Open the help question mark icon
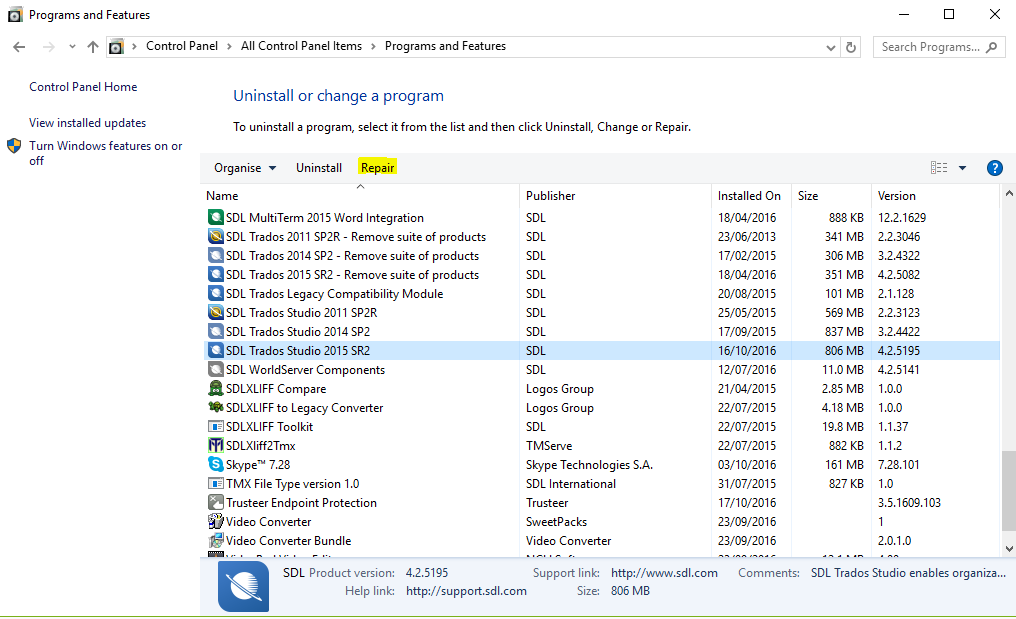 pos(995,169)
